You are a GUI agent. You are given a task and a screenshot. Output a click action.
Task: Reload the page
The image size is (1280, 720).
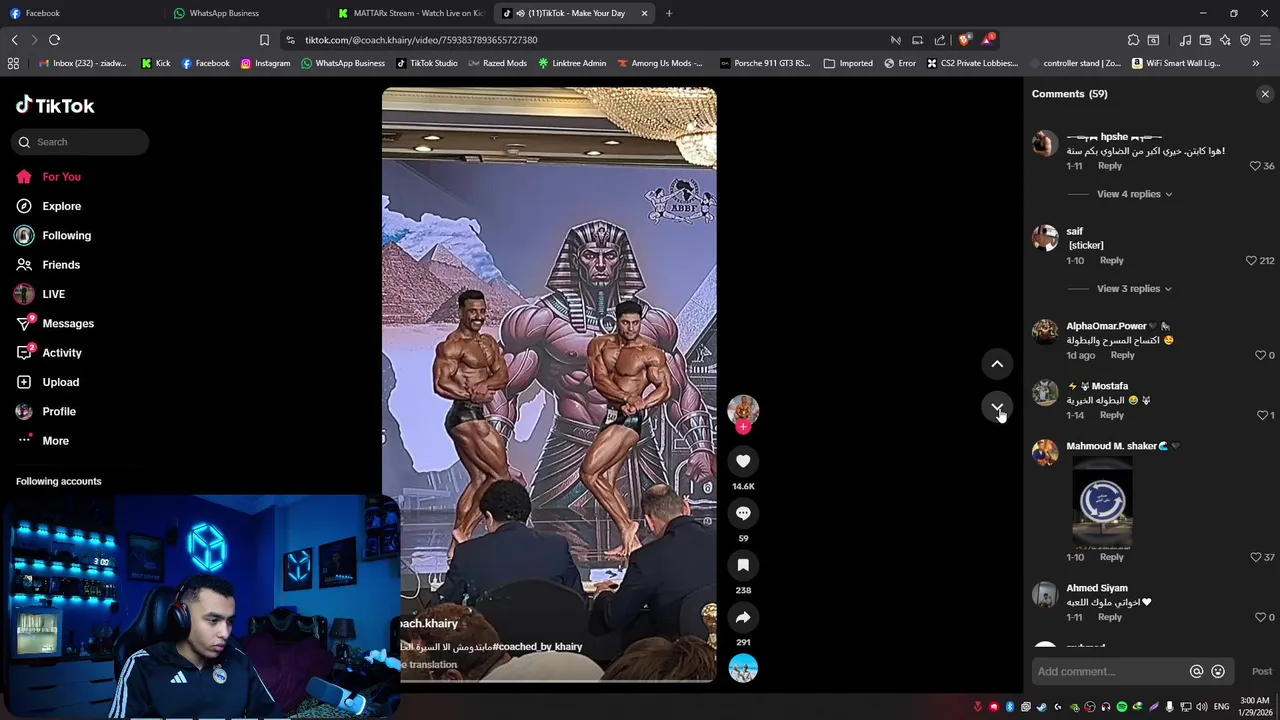click(54, 40)
